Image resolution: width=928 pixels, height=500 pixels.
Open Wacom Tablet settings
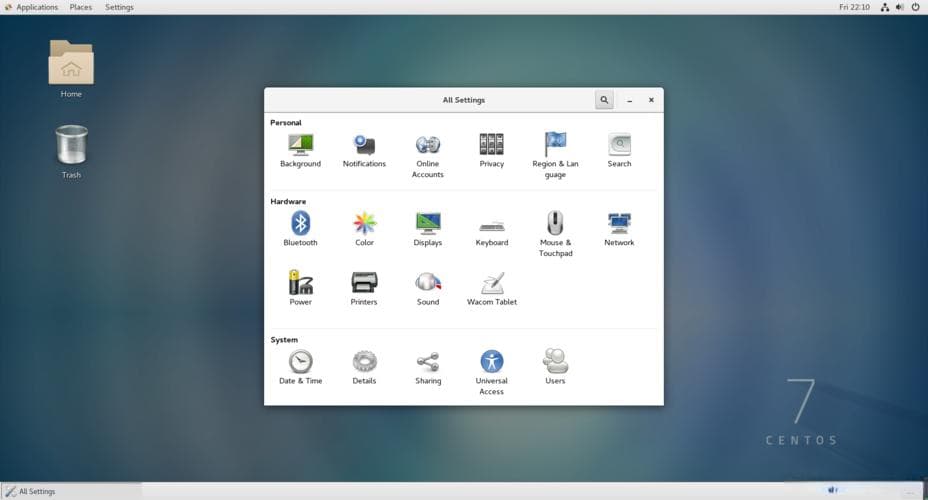pyautogui.click(x=492, y=289)
